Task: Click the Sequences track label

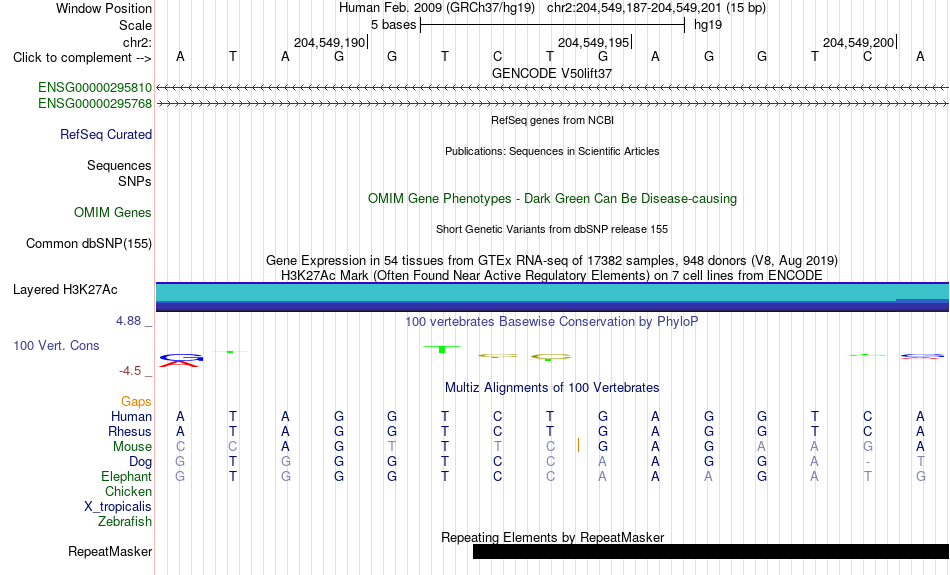Action: pyautogui.click(x=119, y=165)
